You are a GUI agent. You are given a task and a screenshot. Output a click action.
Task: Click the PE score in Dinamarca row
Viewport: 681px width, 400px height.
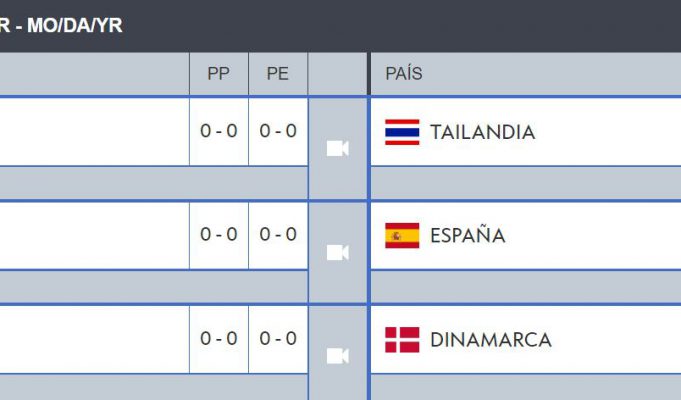click(x=278, y=338)
